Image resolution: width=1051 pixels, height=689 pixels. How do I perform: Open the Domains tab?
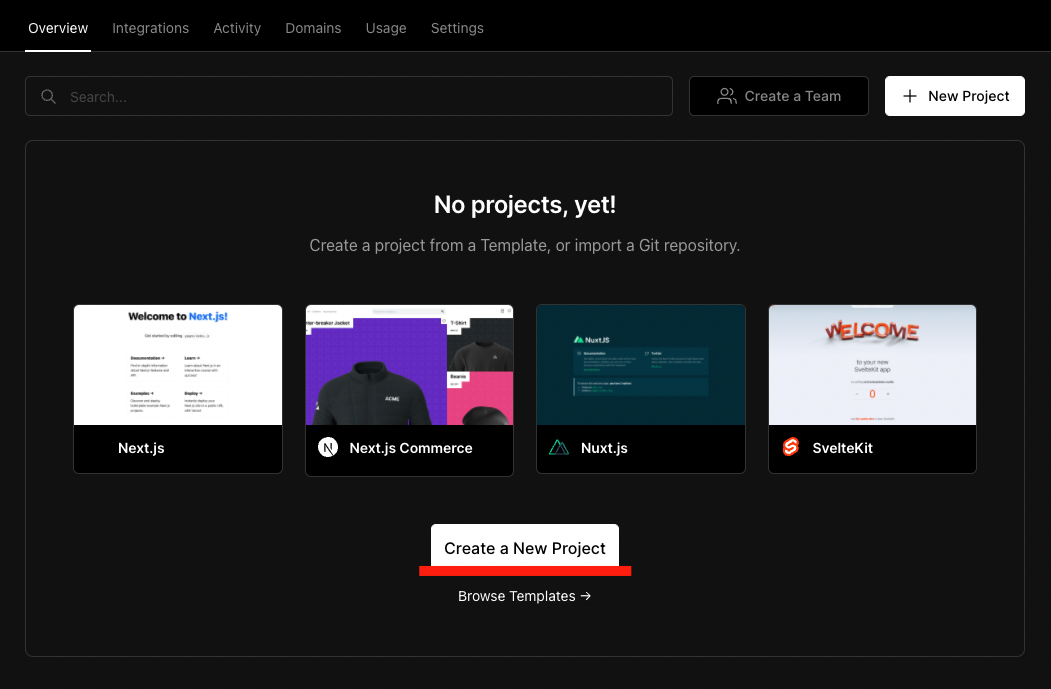[313, 28]
